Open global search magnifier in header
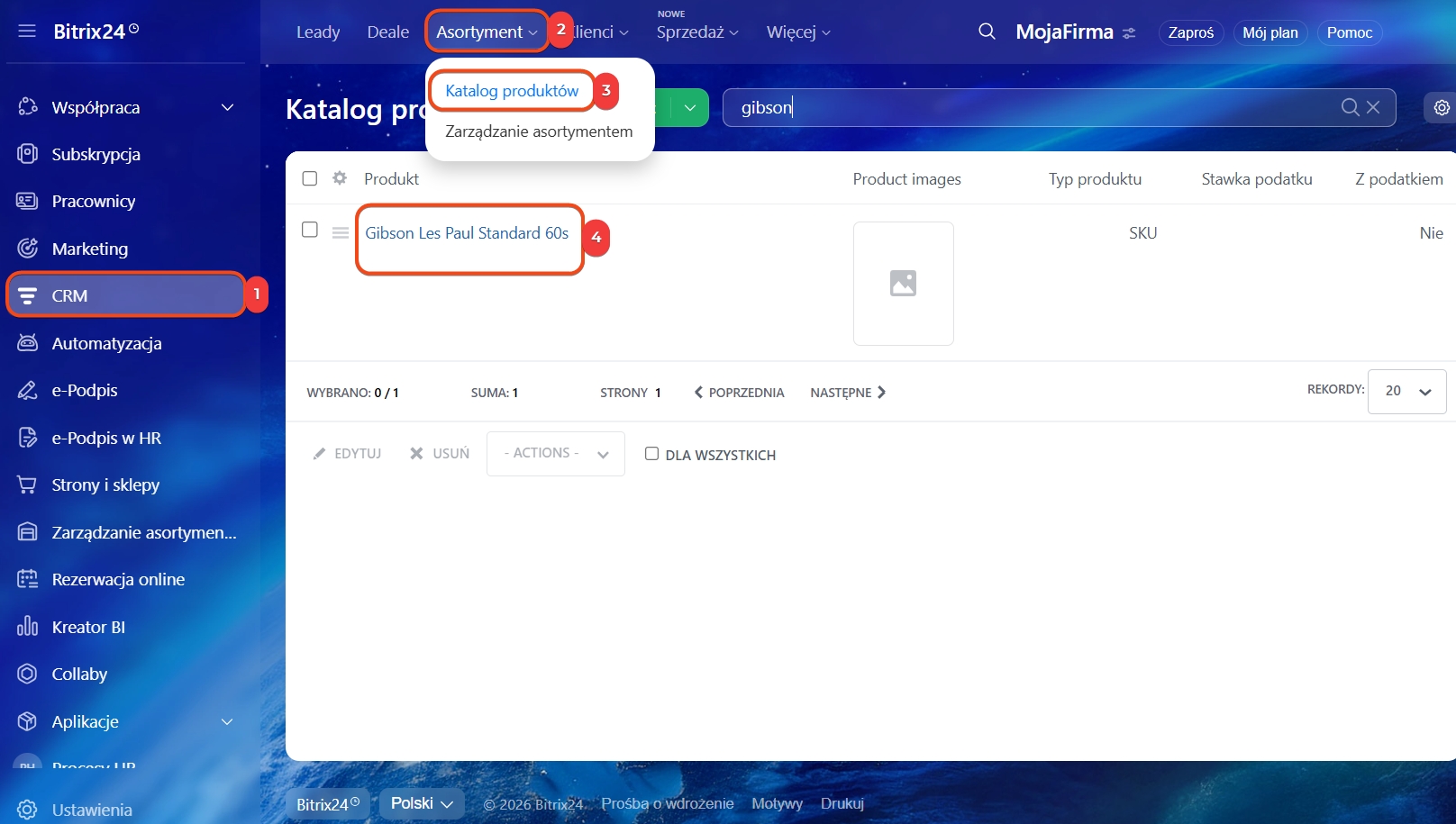 pos(987,32)
